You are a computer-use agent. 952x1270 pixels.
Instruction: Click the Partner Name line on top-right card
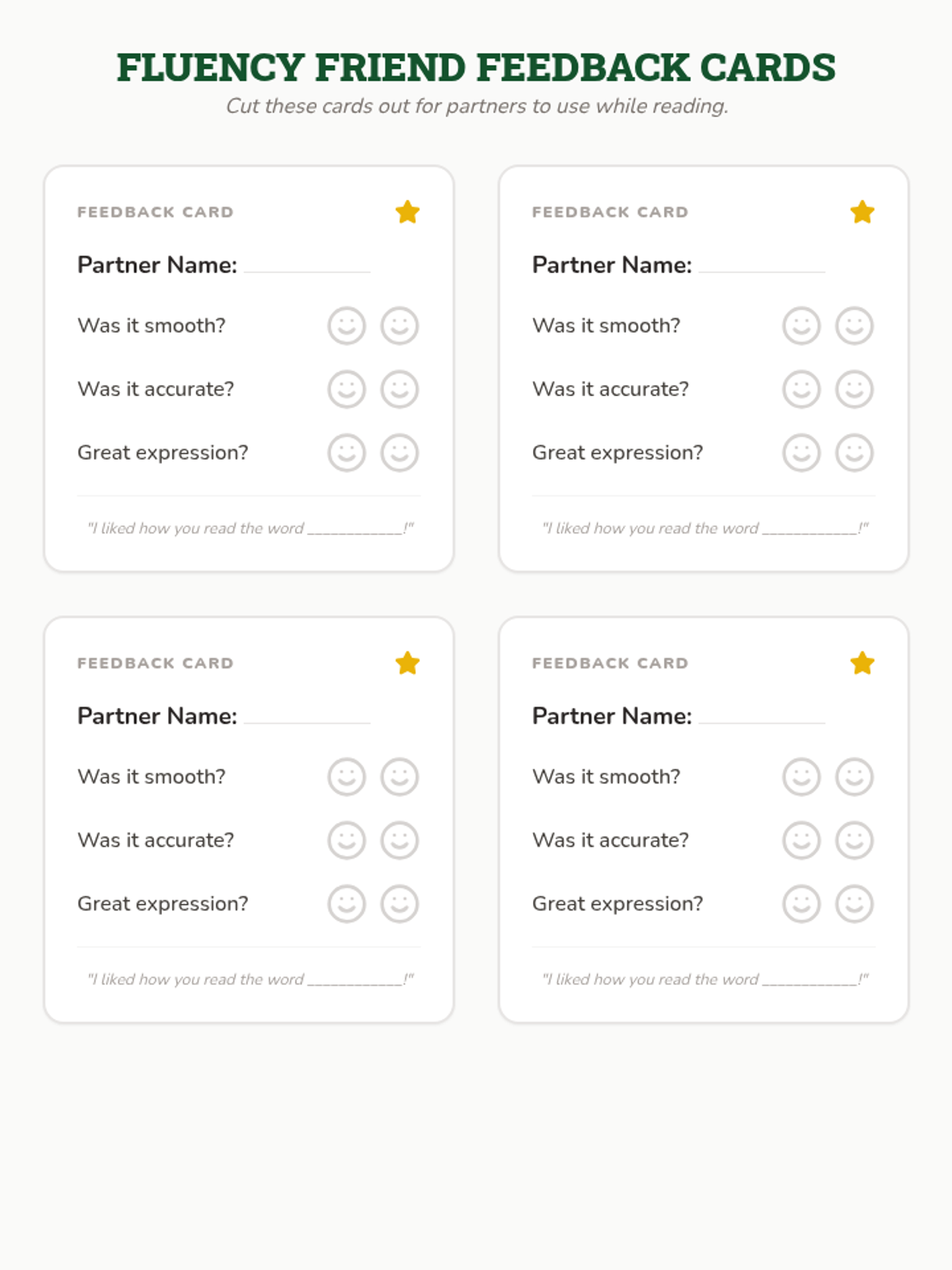(x=762, y=267)
